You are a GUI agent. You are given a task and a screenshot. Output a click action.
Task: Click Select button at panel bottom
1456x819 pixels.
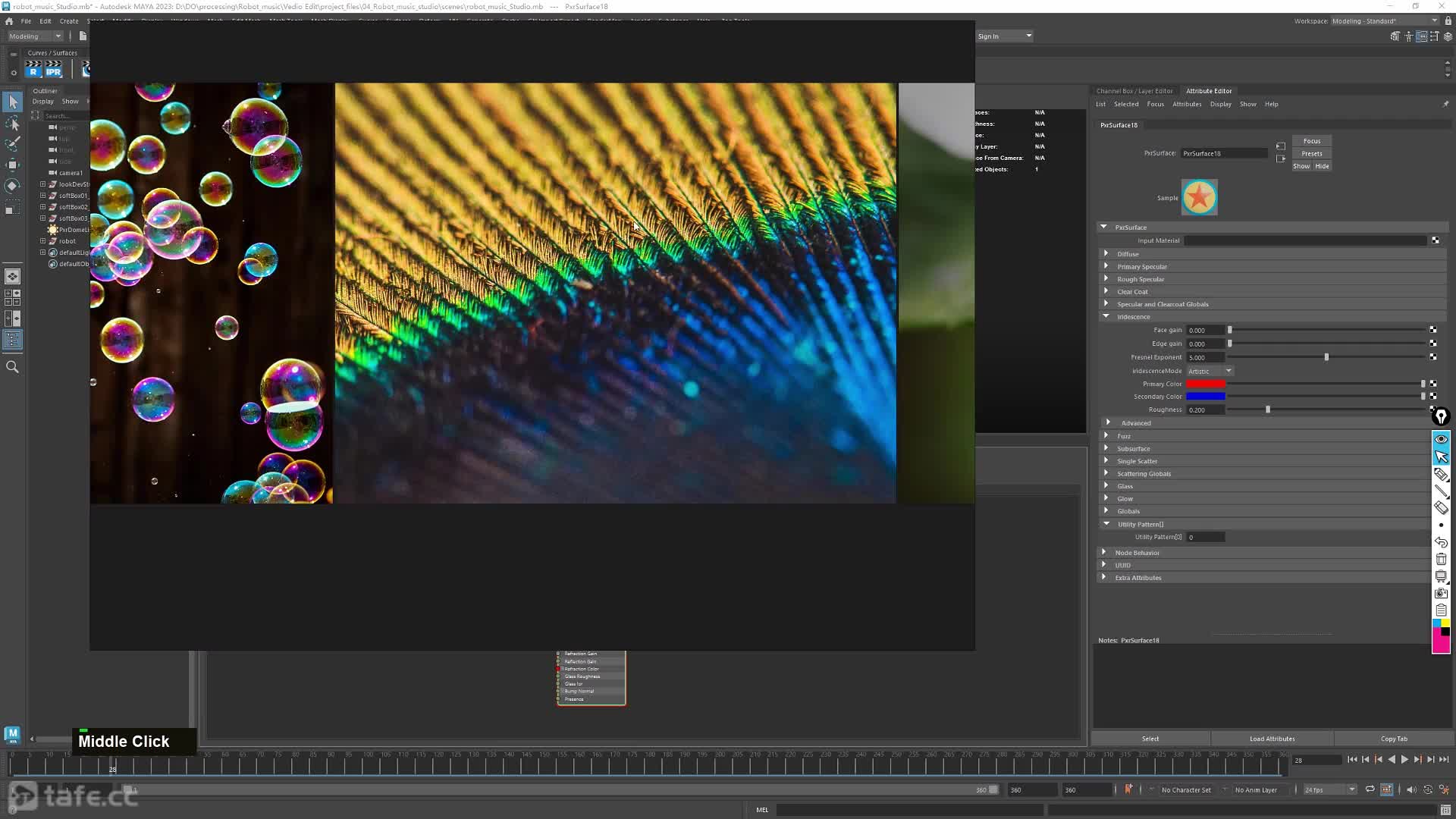tap(1150, 739)
